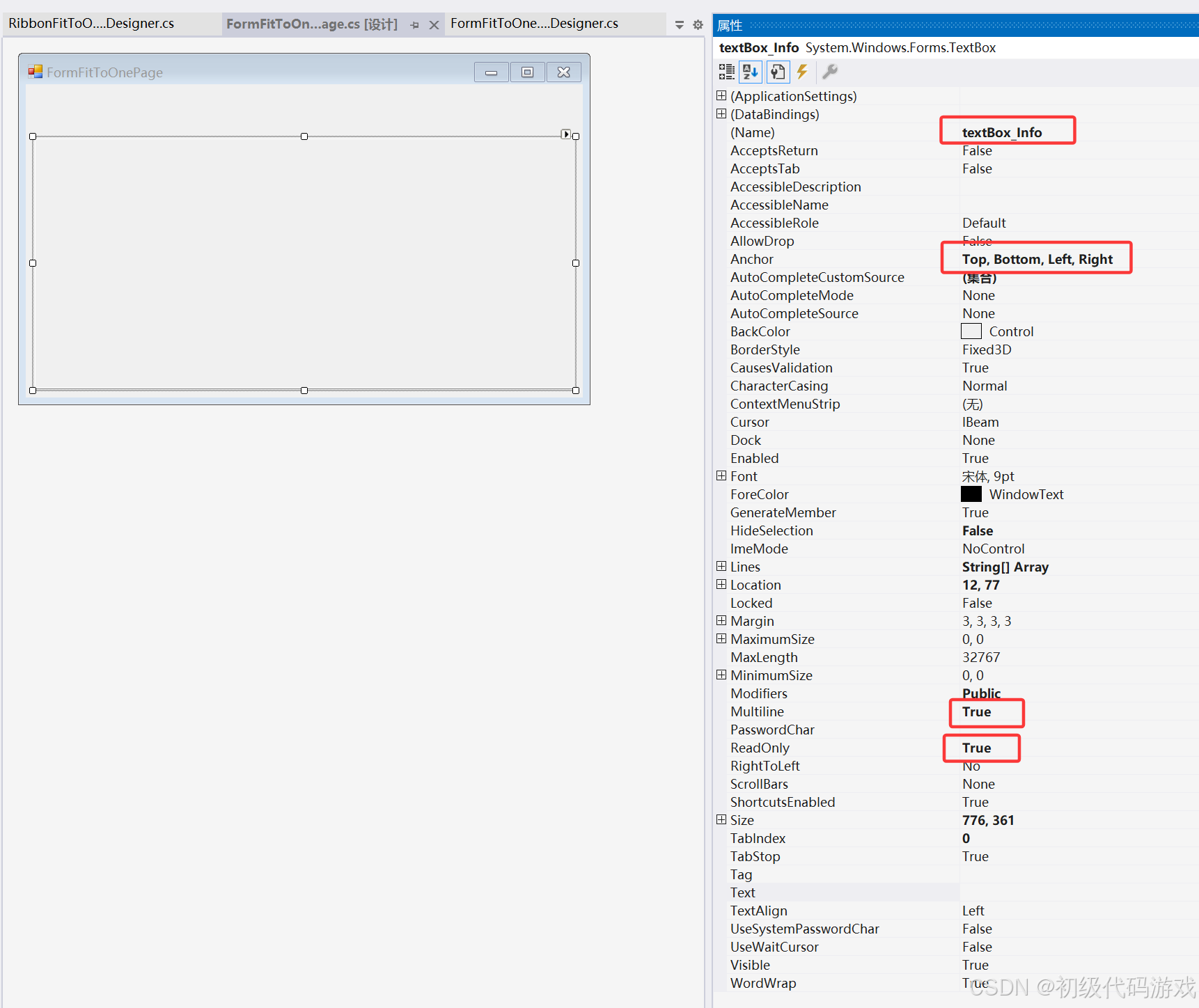Toggle the CausesValidation True value

click(975, 368)
